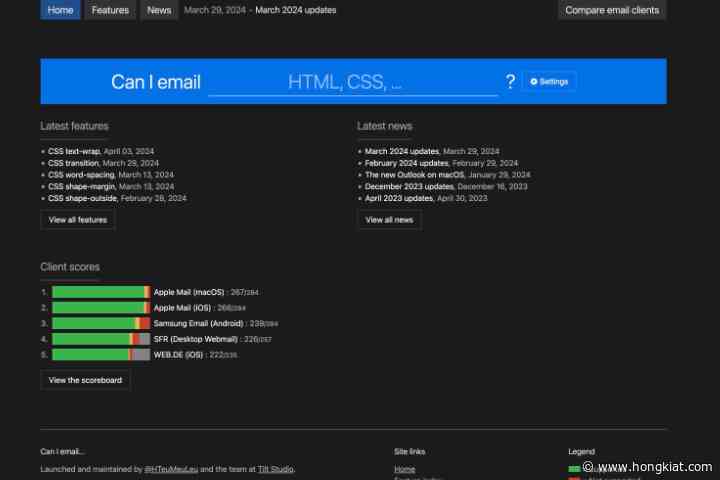
Task: Open CSS shape-margin feature
Action: pyautogui.click(x=82, y=186)
